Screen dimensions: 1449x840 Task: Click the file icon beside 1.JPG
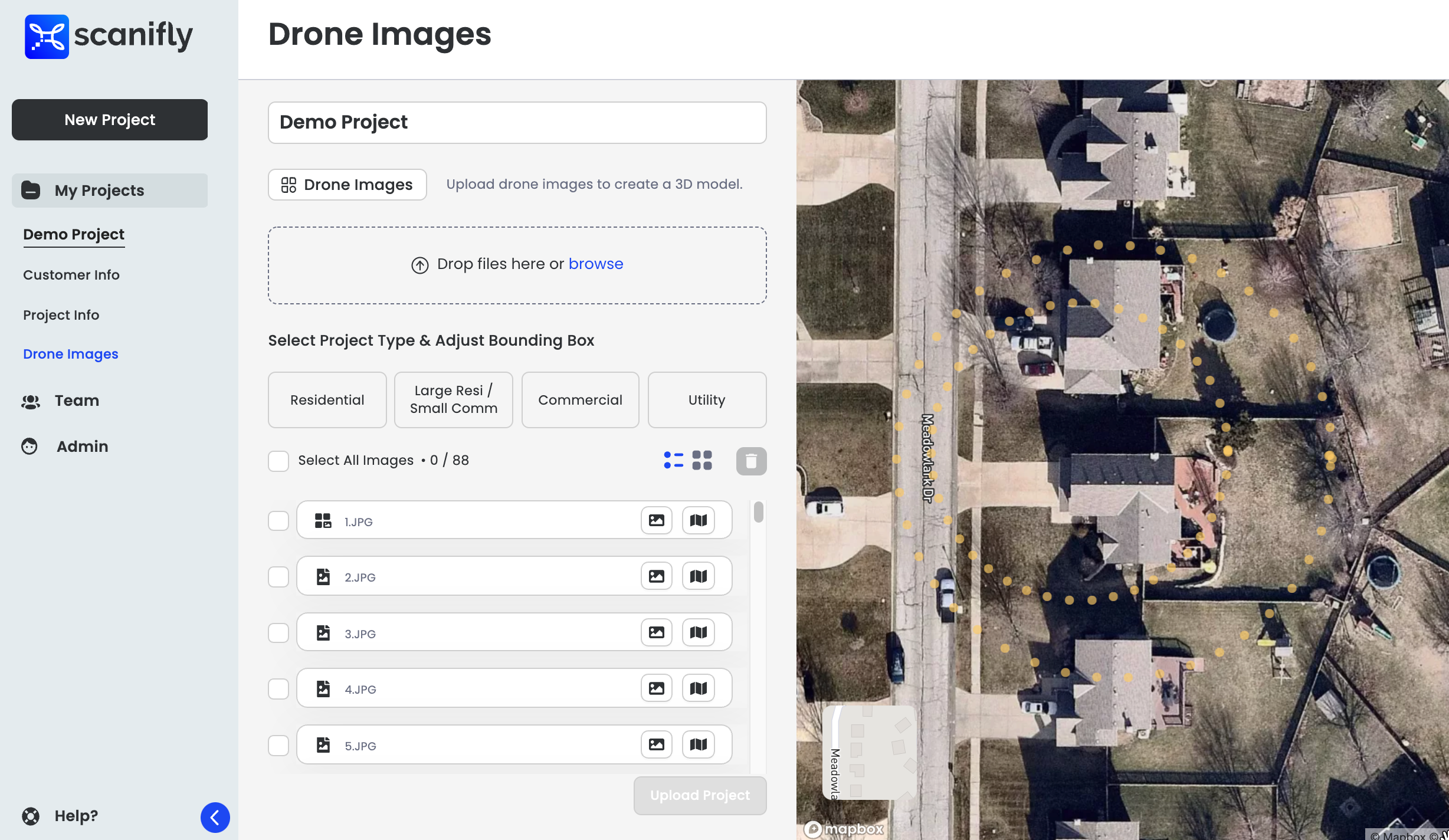[x=323, y=520]
